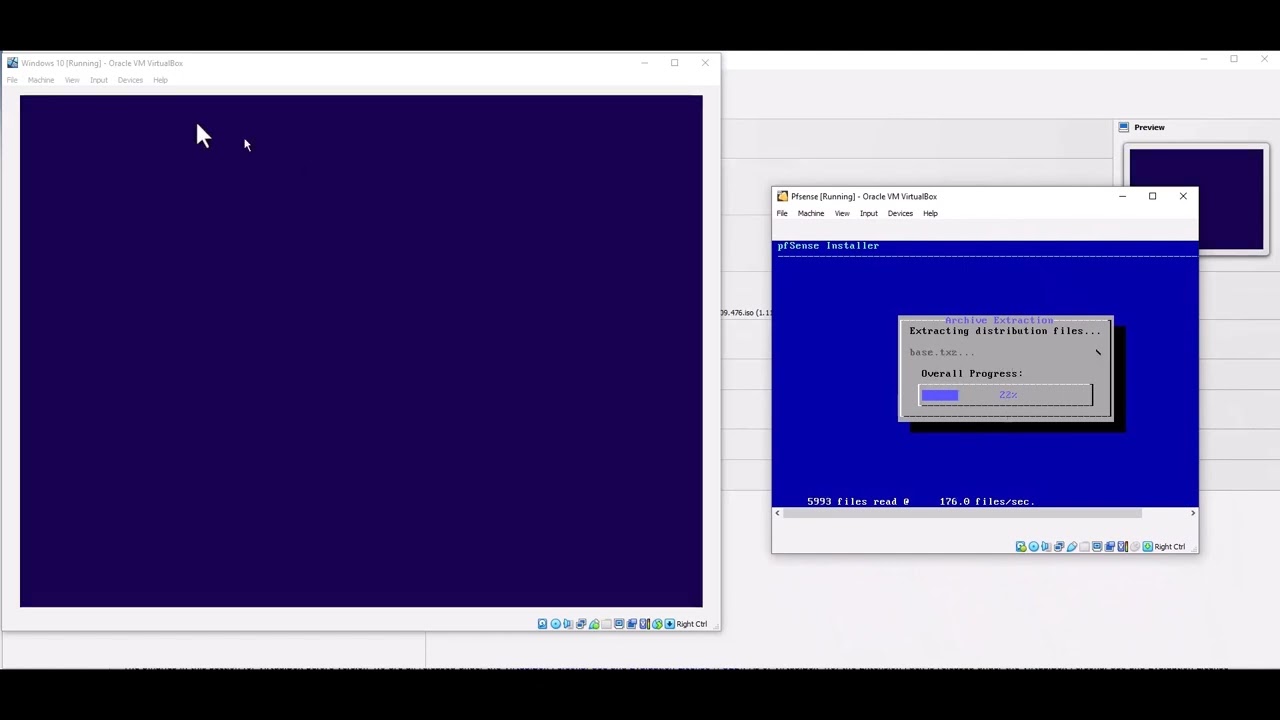Screen dimensions: 1280x720
Task: Minimize the Pfsense VM window
Action: [1122, 196]
